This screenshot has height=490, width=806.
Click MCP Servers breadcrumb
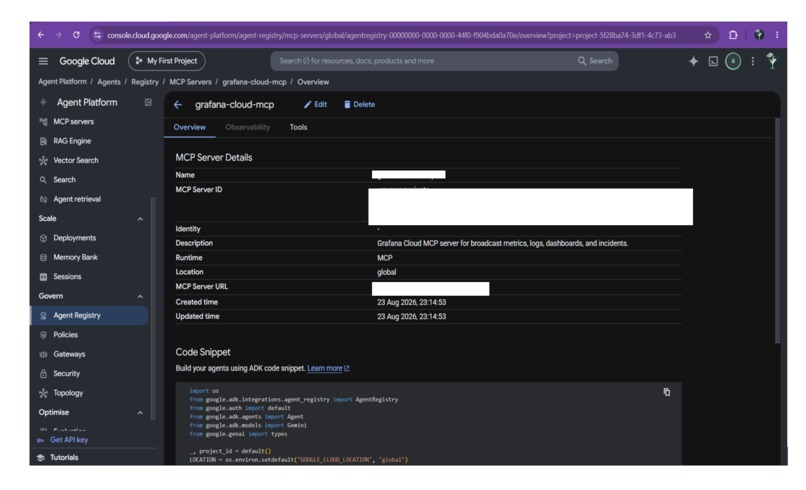pyautogui.click(x=190, y=82)
